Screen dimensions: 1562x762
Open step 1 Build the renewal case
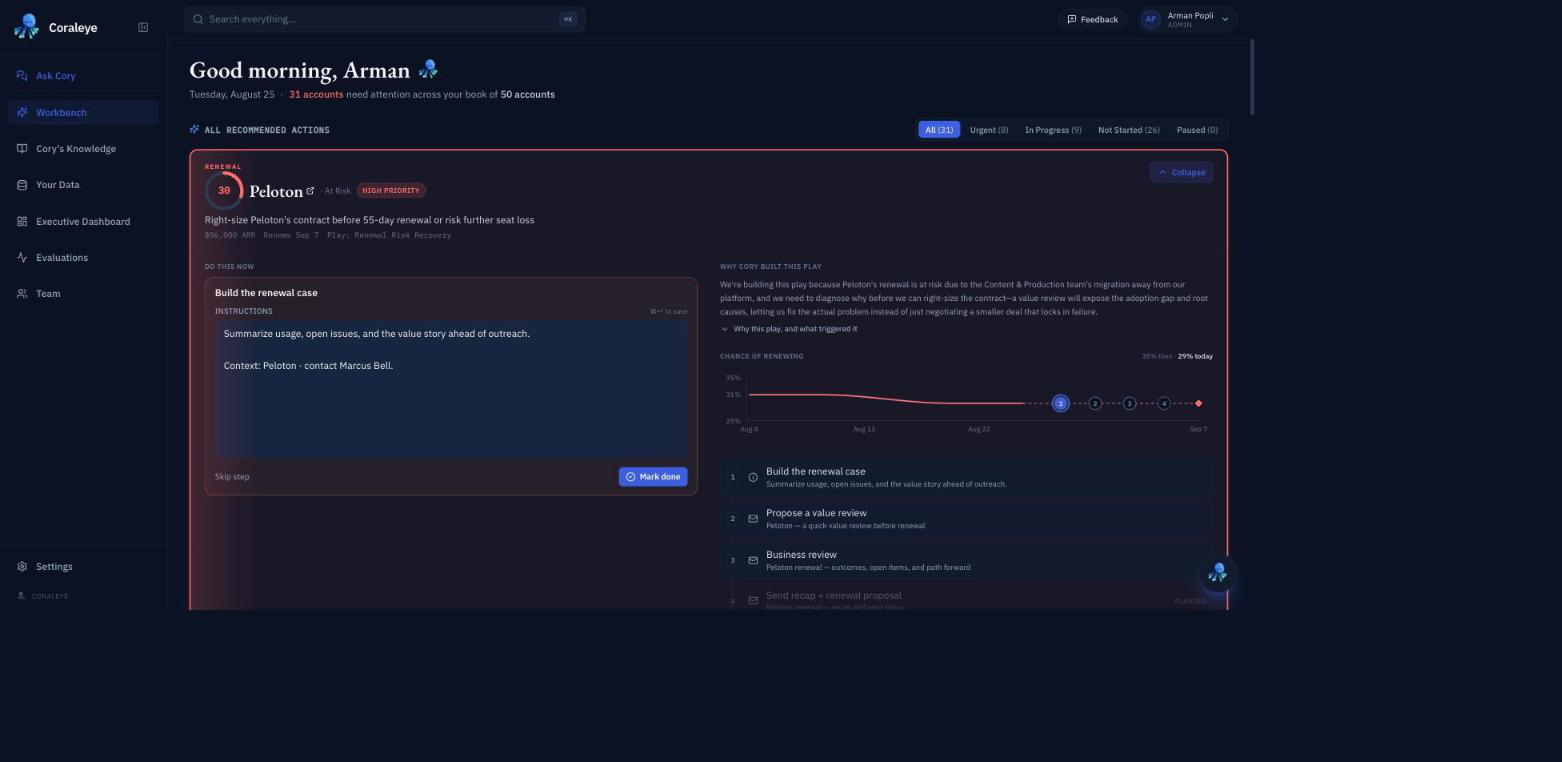967,477
